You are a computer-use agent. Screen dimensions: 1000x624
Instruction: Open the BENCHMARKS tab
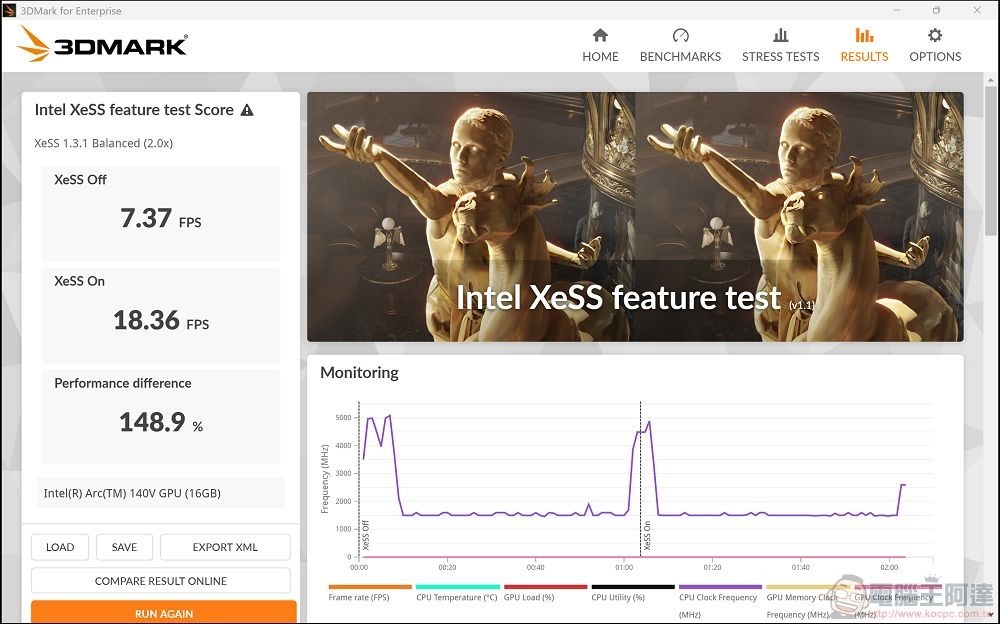click(680, 45)
